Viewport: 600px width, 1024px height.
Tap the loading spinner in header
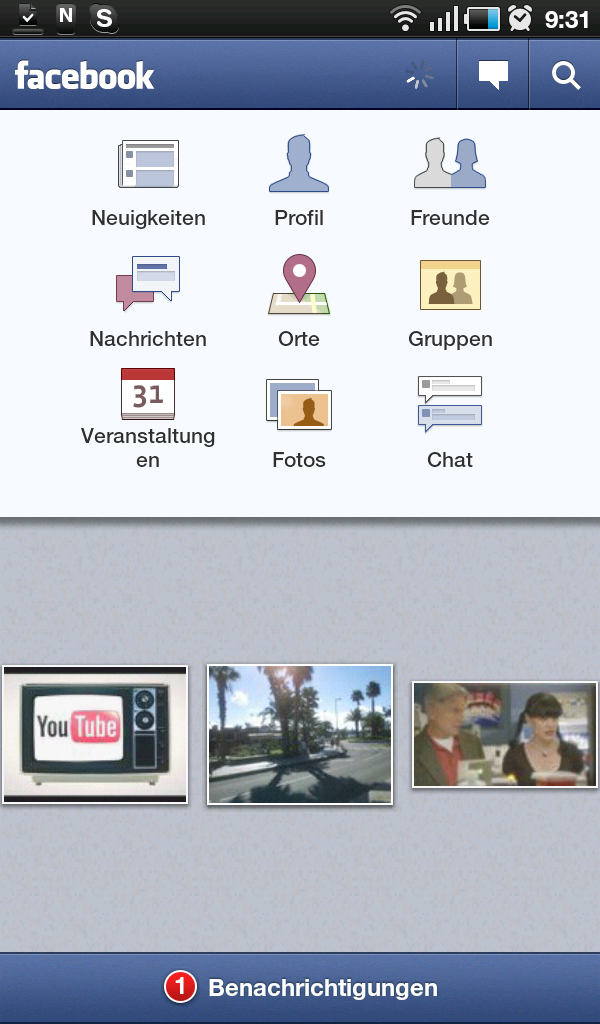click(419, 75)
